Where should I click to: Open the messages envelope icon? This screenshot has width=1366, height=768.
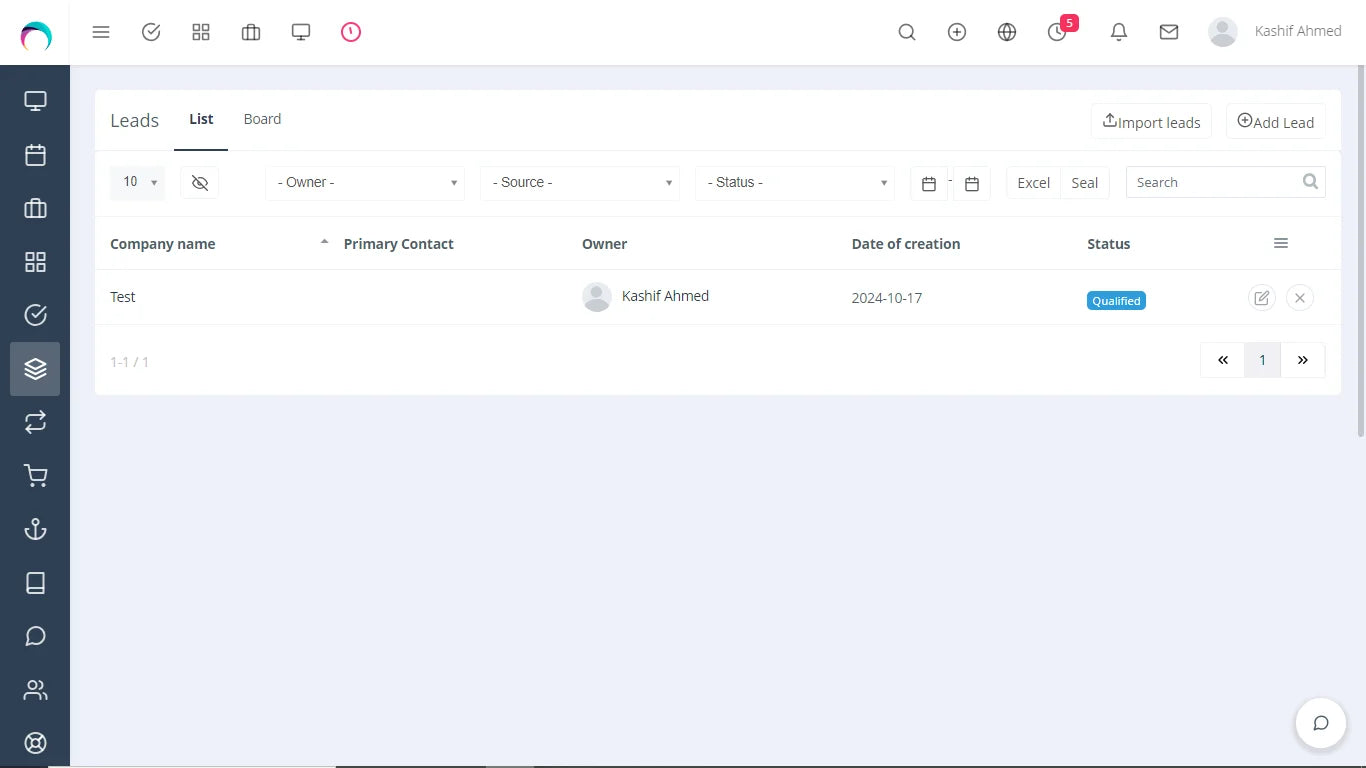[x=1169, y=32]
